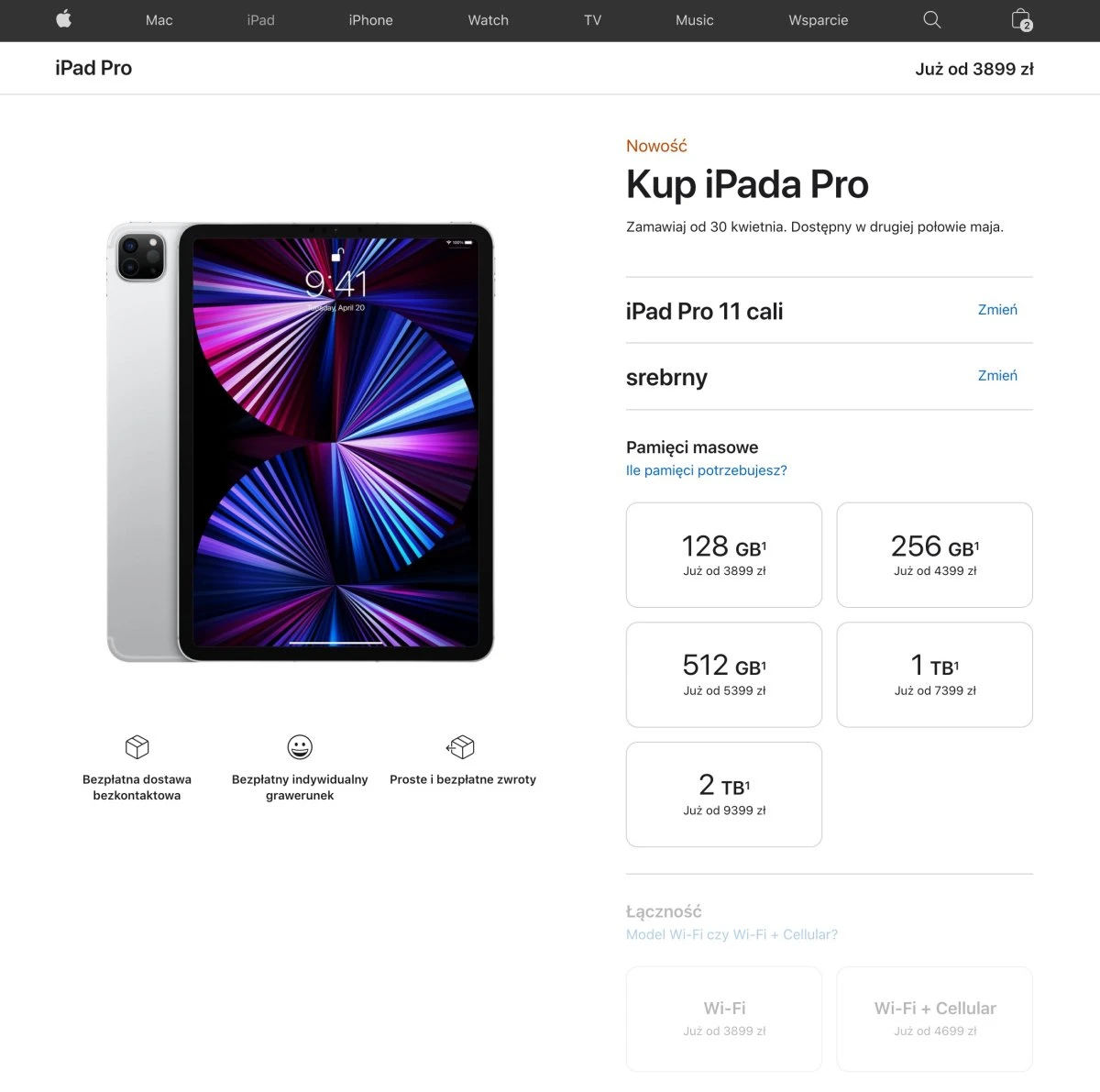The height and width of the screenshot is (1092, 1100).
Task: Click the iPad Pro product image
Action: (301, 442)
